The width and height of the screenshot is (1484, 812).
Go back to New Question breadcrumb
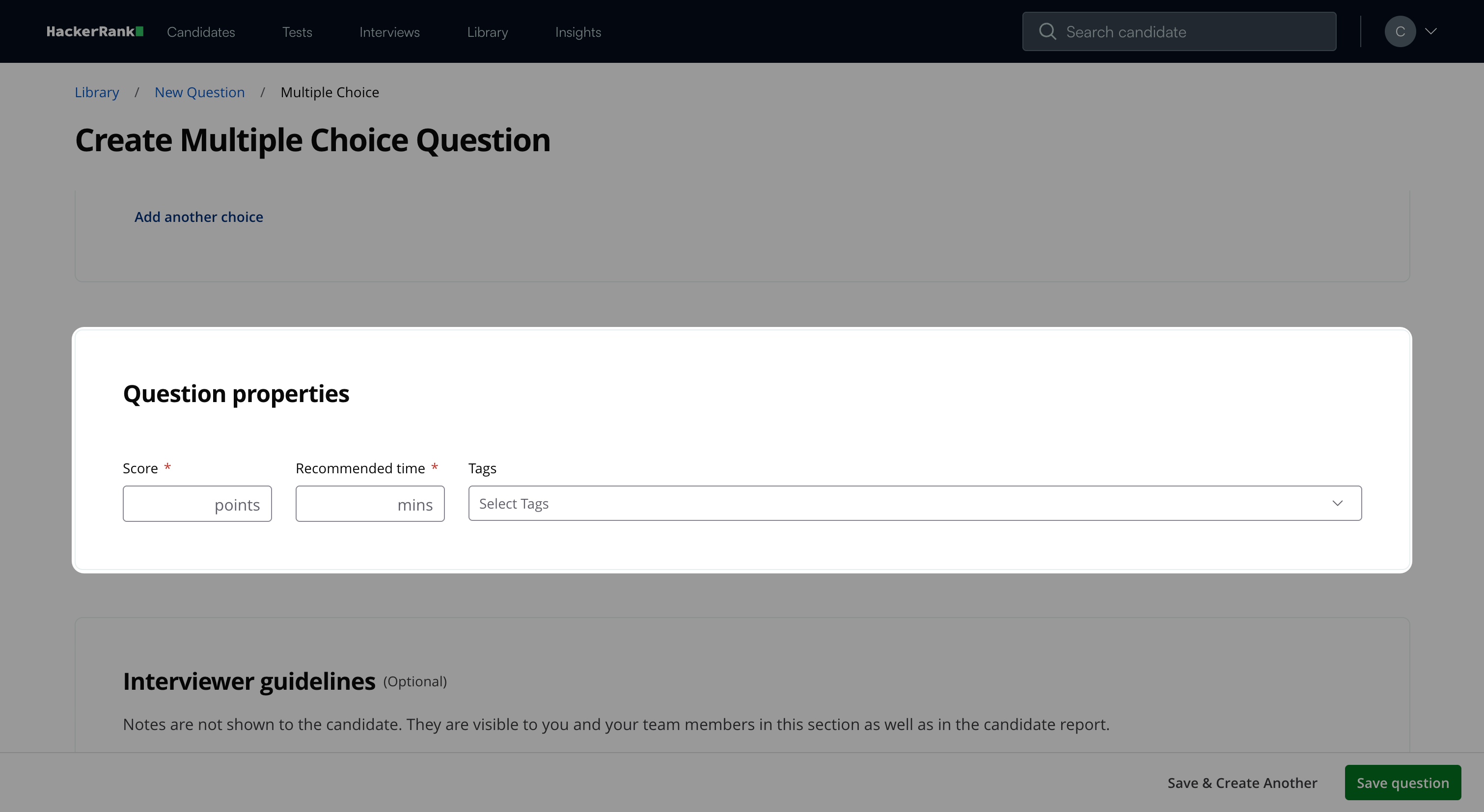point(199,92)
